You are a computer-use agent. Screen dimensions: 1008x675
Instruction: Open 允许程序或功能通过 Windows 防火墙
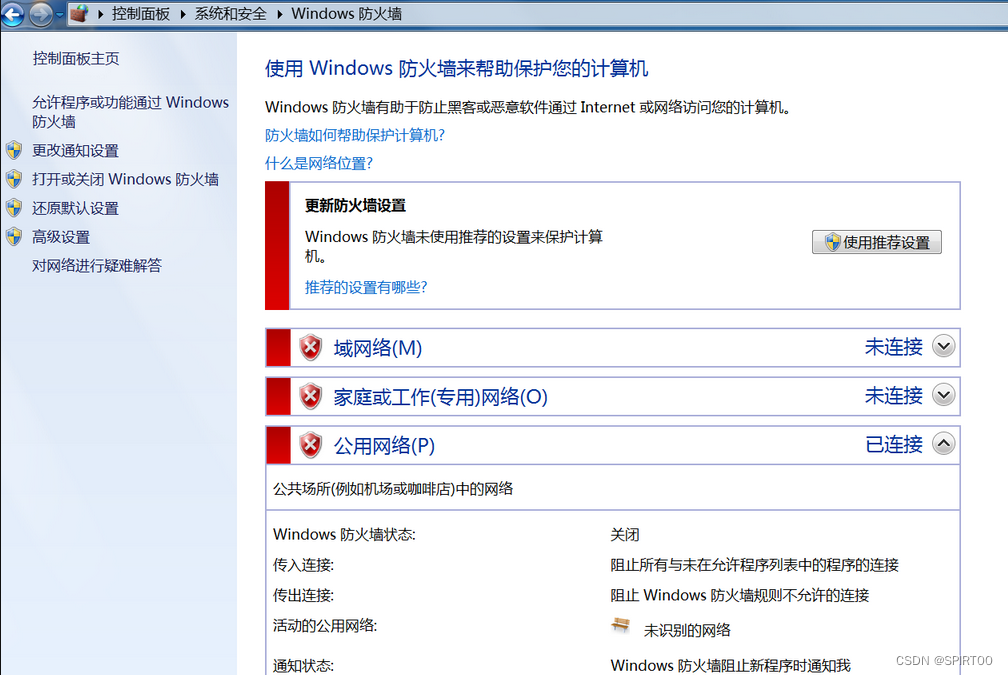coord(130,112)
